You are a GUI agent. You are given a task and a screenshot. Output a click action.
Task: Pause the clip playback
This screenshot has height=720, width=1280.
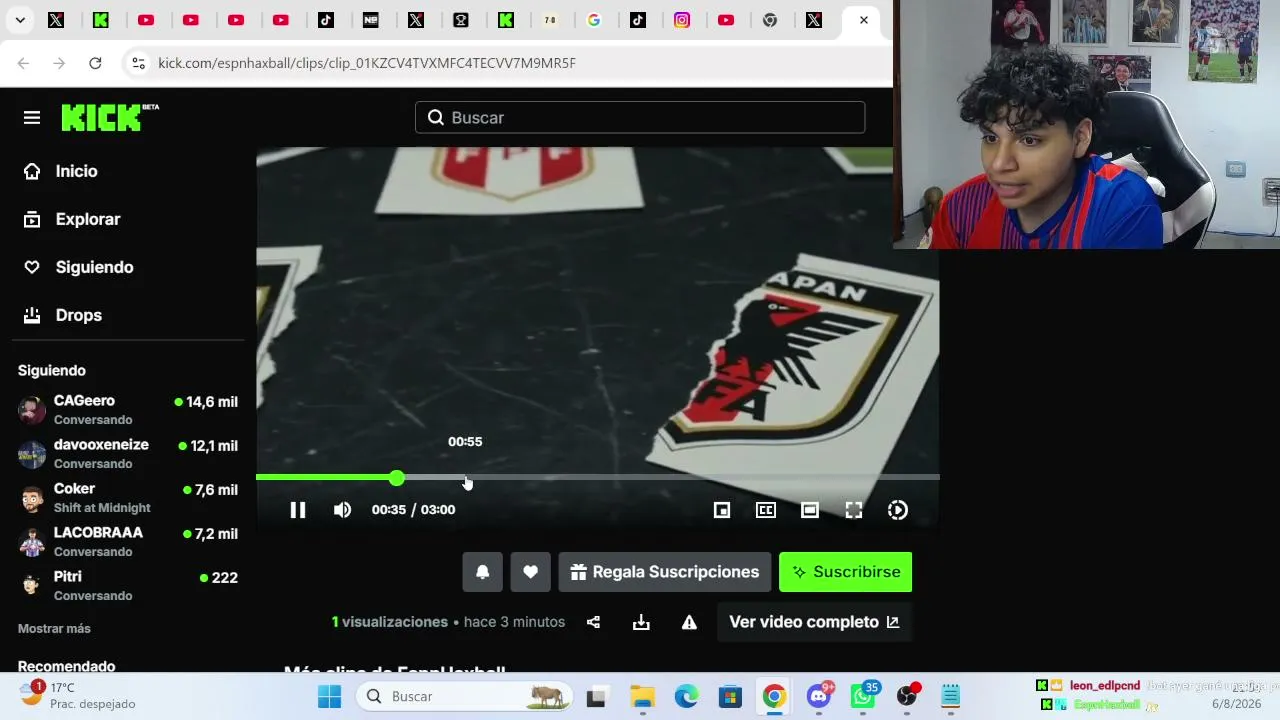tap(298, 510)
